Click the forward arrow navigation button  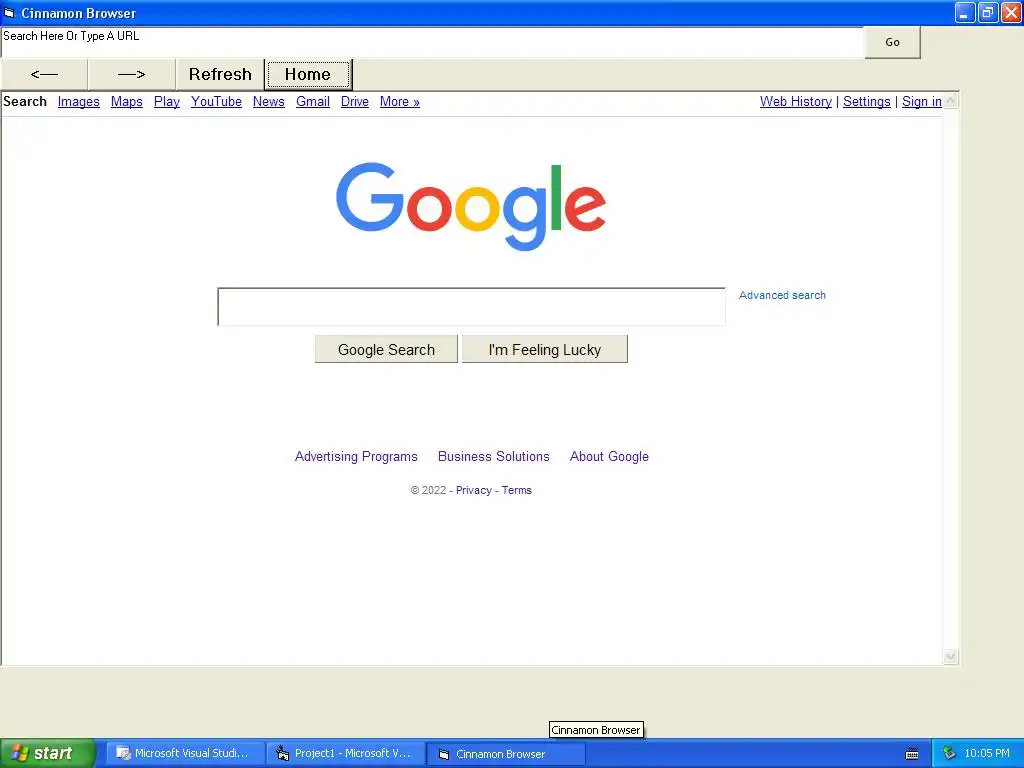click(131, 74)
